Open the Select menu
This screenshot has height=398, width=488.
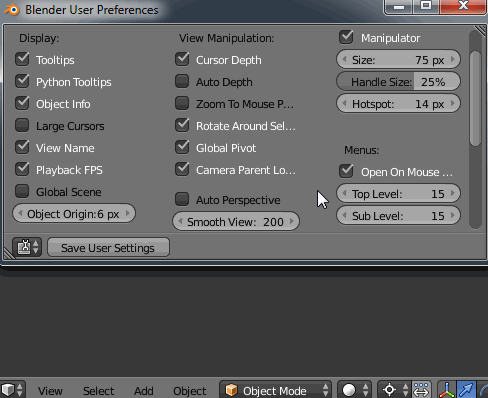point(99,390)
